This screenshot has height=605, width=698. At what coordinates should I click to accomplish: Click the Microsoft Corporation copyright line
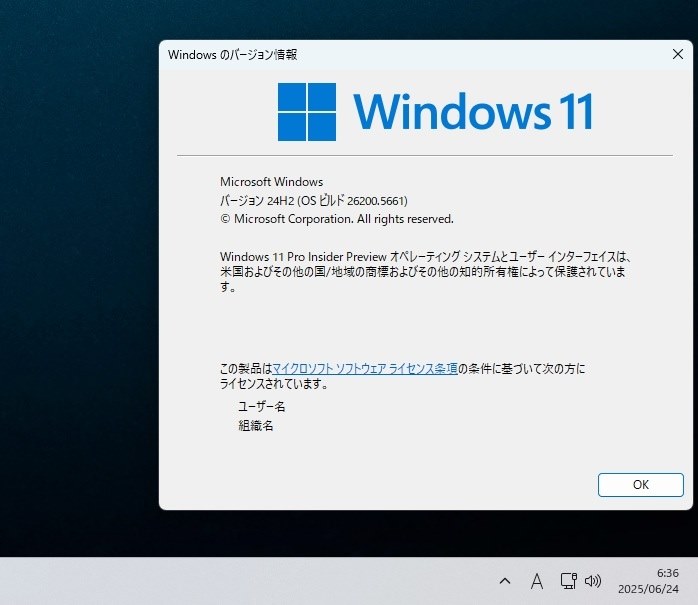coord(337,219)
